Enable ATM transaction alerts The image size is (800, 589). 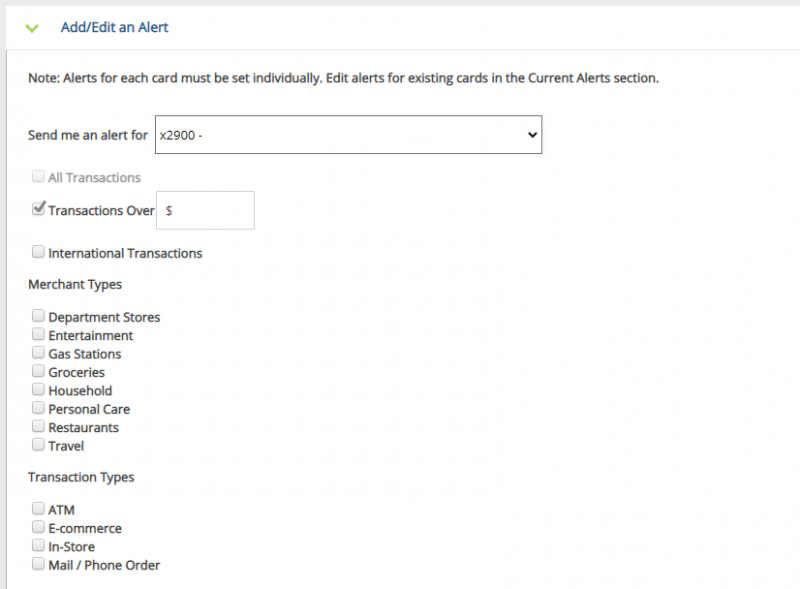click(39, 509)
